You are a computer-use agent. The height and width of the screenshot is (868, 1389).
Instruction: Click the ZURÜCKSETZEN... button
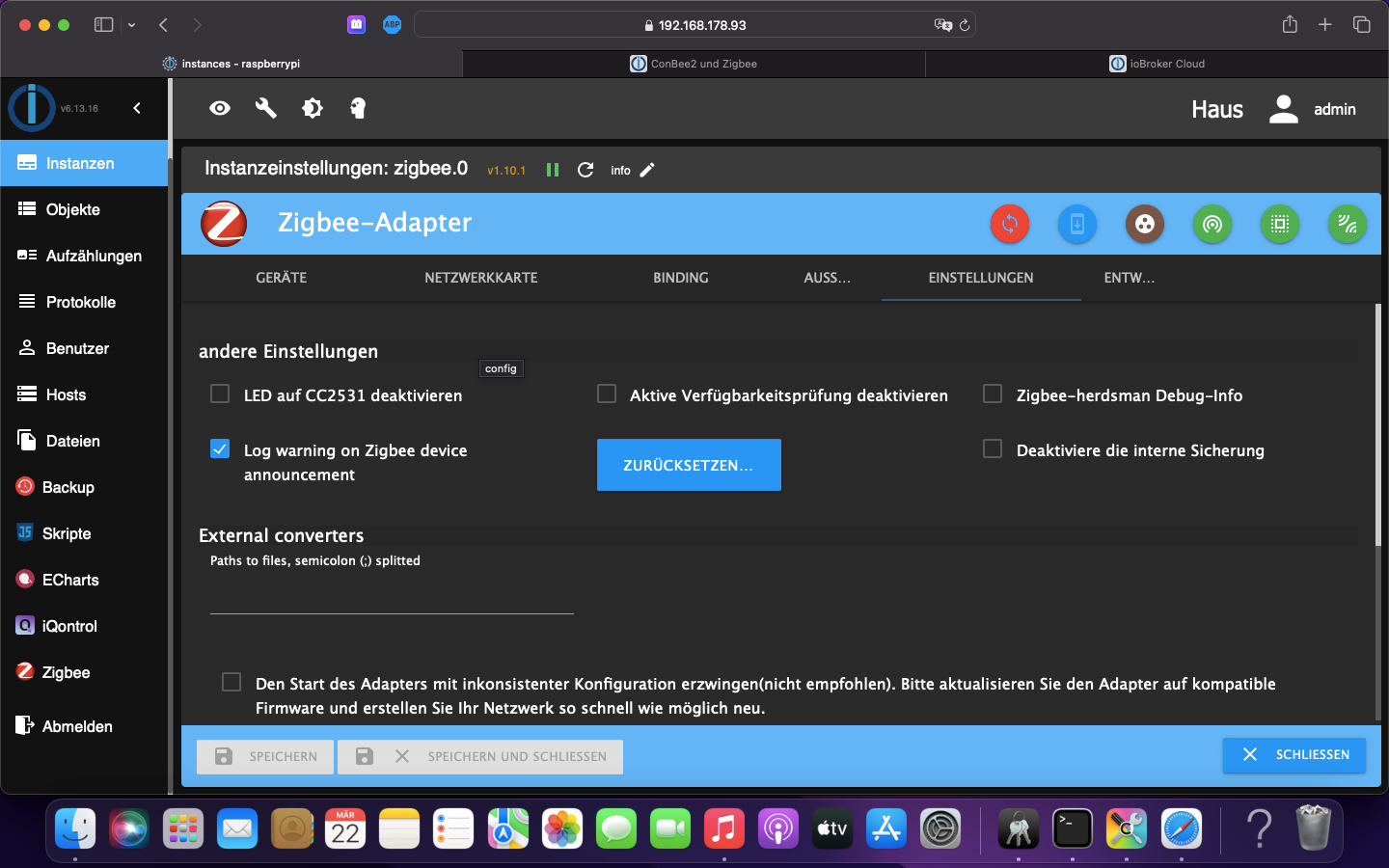(689, 465)
